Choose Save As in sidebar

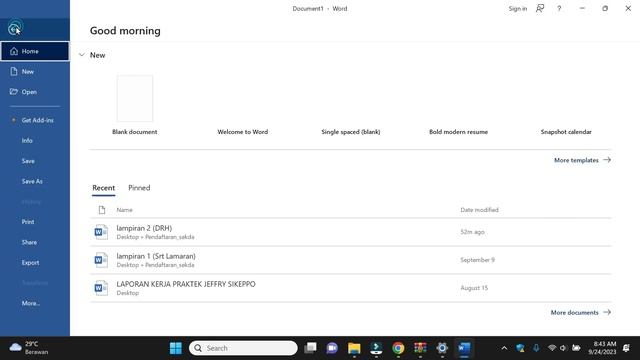coord(35,181)
